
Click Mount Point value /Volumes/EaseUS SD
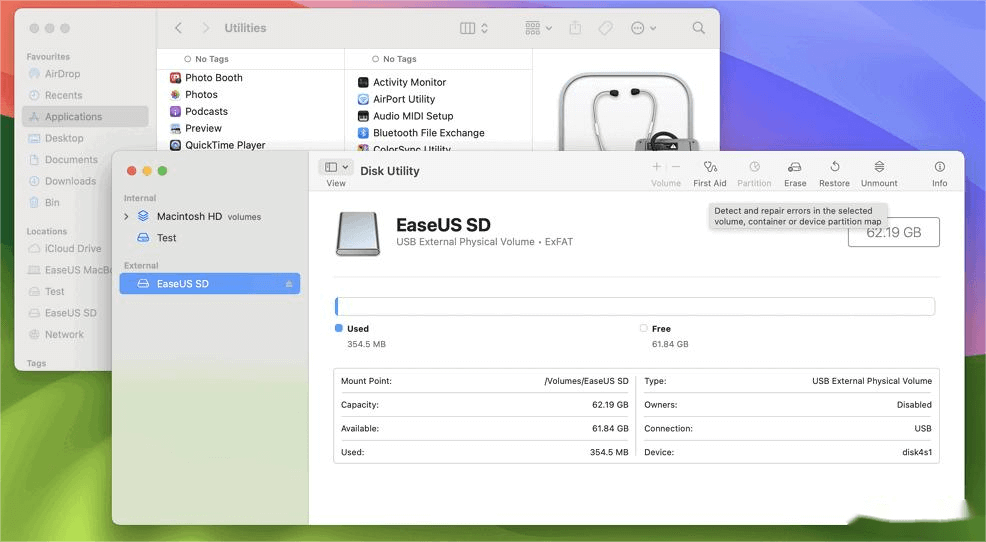click(x=586, y=381)
